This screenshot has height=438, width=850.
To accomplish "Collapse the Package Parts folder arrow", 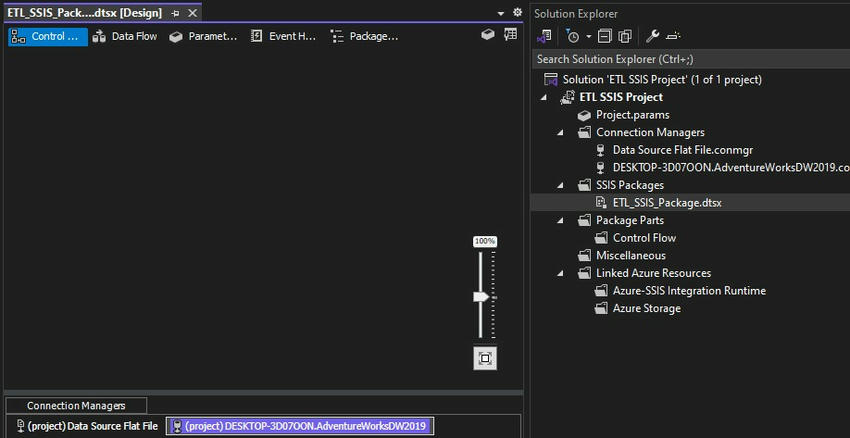I will point(561,221).
